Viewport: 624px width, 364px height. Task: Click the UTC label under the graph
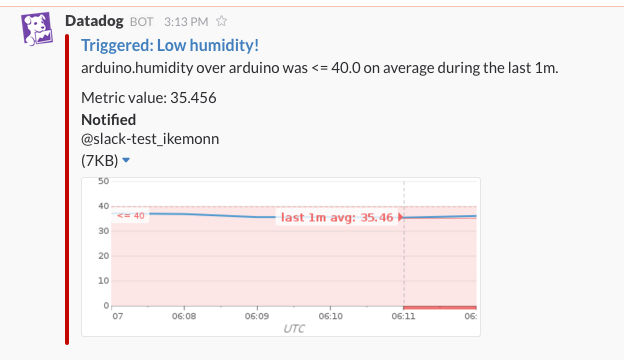[x=294, y=329]
